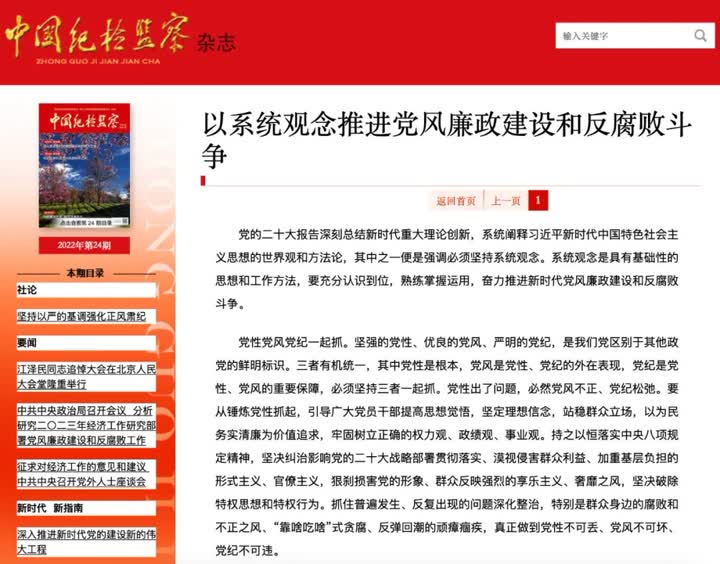
Task: Click the 中国纪检监察 magazine logo
Action: 97,35
